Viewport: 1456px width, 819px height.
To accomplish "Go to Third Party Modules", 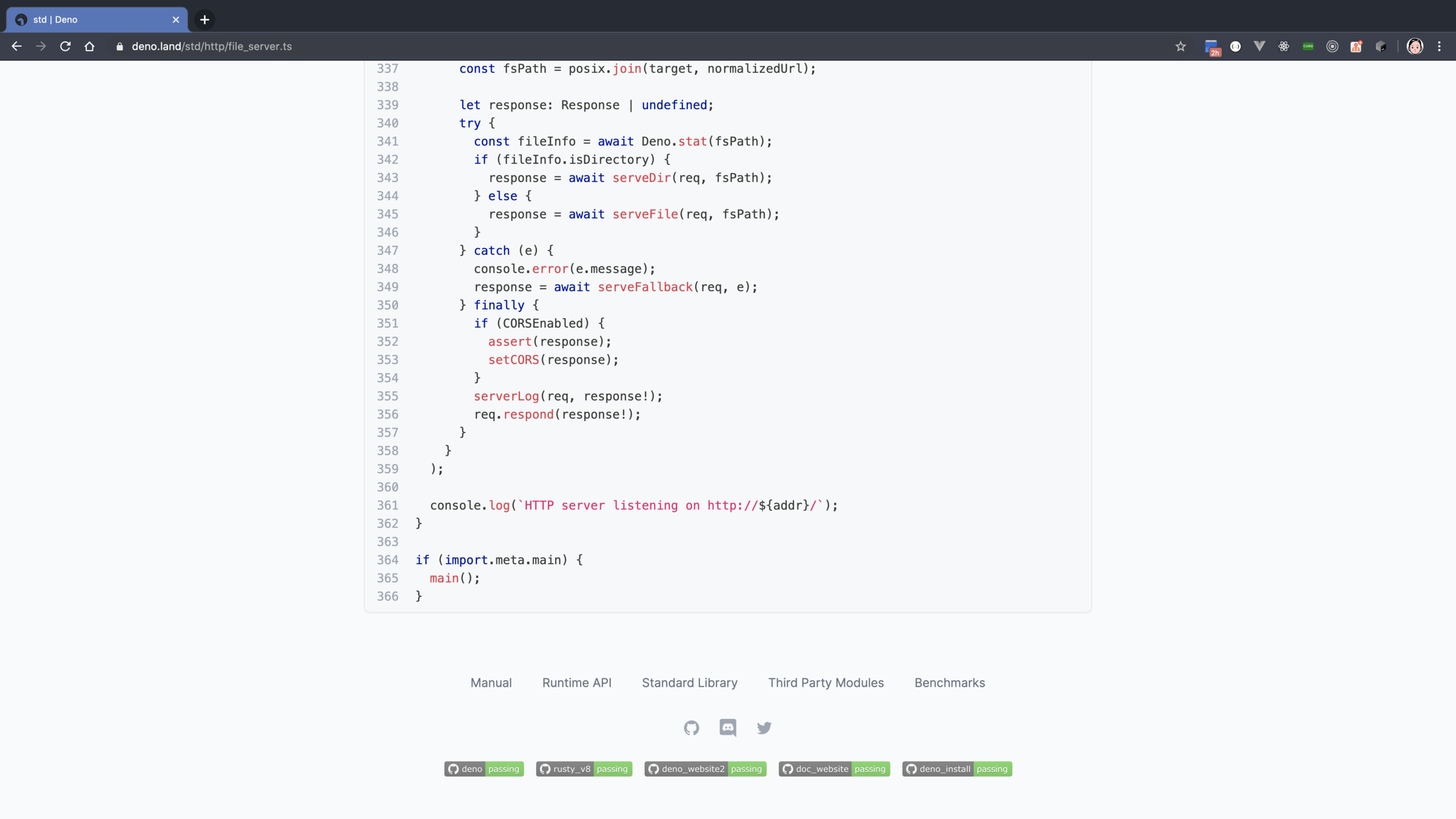I will coord(826,682).
